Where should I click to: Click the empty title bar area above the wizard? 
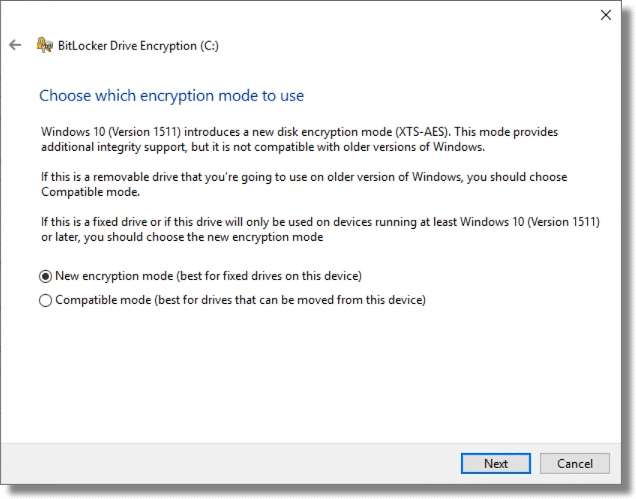tap(300, 15)
